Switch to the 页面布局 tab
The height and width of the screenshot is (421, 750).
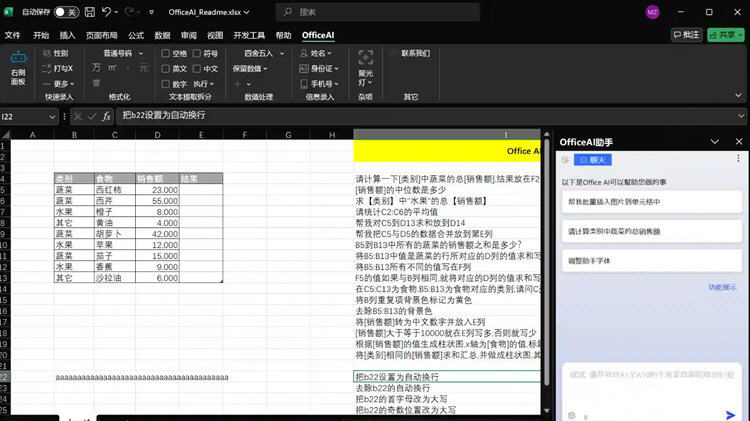click(x=101, y=35)
